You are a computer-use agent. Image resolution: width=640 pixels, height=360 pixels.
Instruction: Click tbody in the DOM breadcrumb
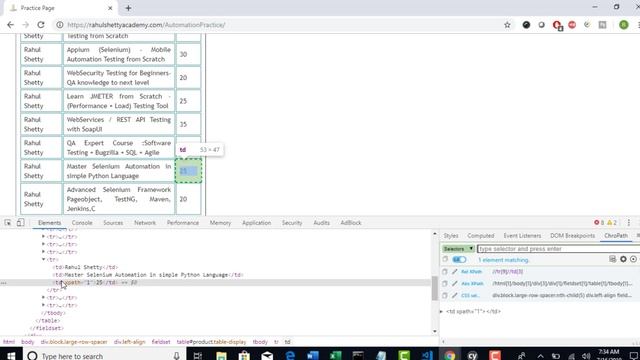click(260, 342)
